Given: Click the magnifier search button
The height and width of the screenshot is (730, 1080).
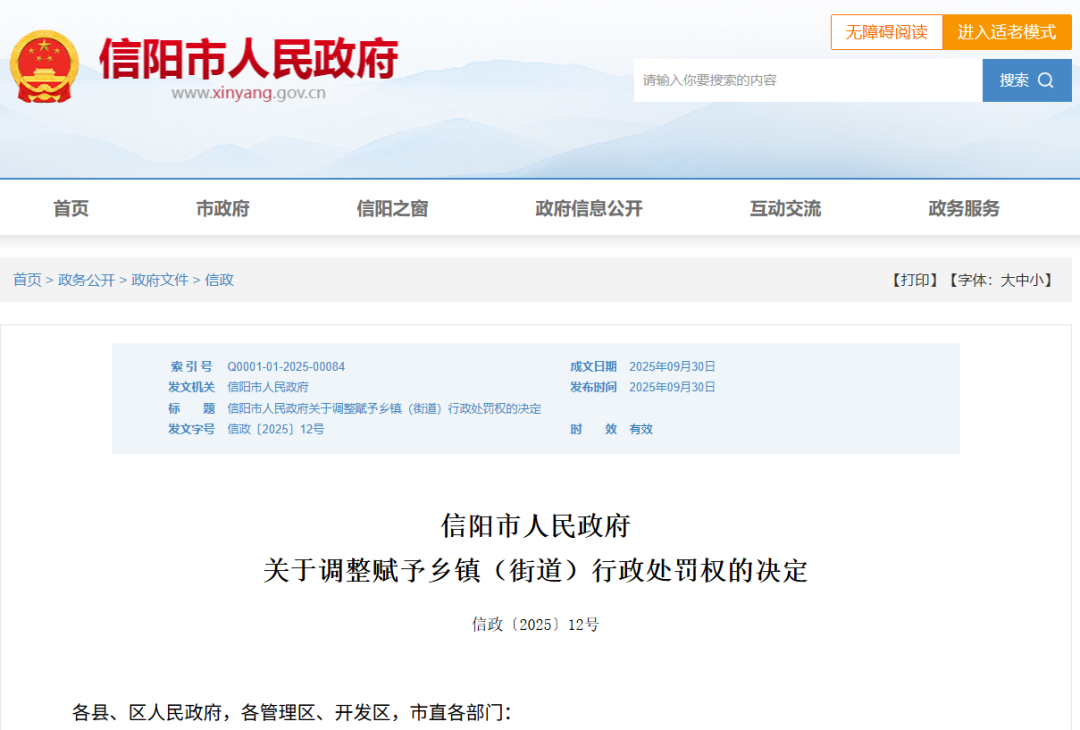Looking at the screenshot, I should 1026,80.
